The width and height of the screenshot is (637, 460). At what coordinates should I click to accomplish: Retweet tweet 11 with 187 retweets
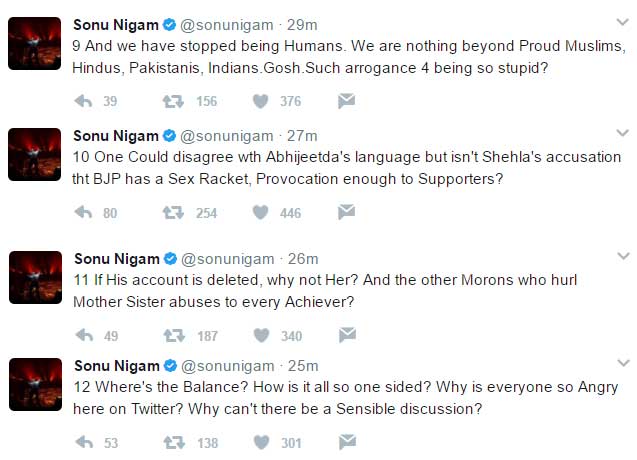pos(172,336)
